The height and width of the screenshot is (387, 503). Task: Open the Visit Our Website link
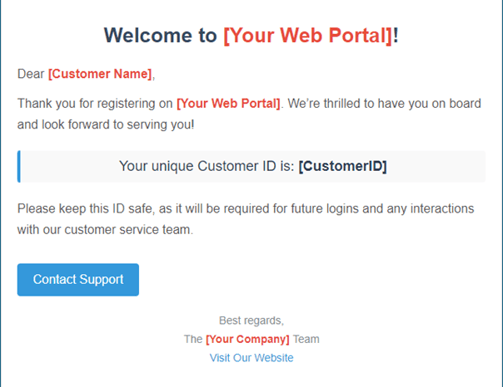pyautogui.click(x=251, y=358)
